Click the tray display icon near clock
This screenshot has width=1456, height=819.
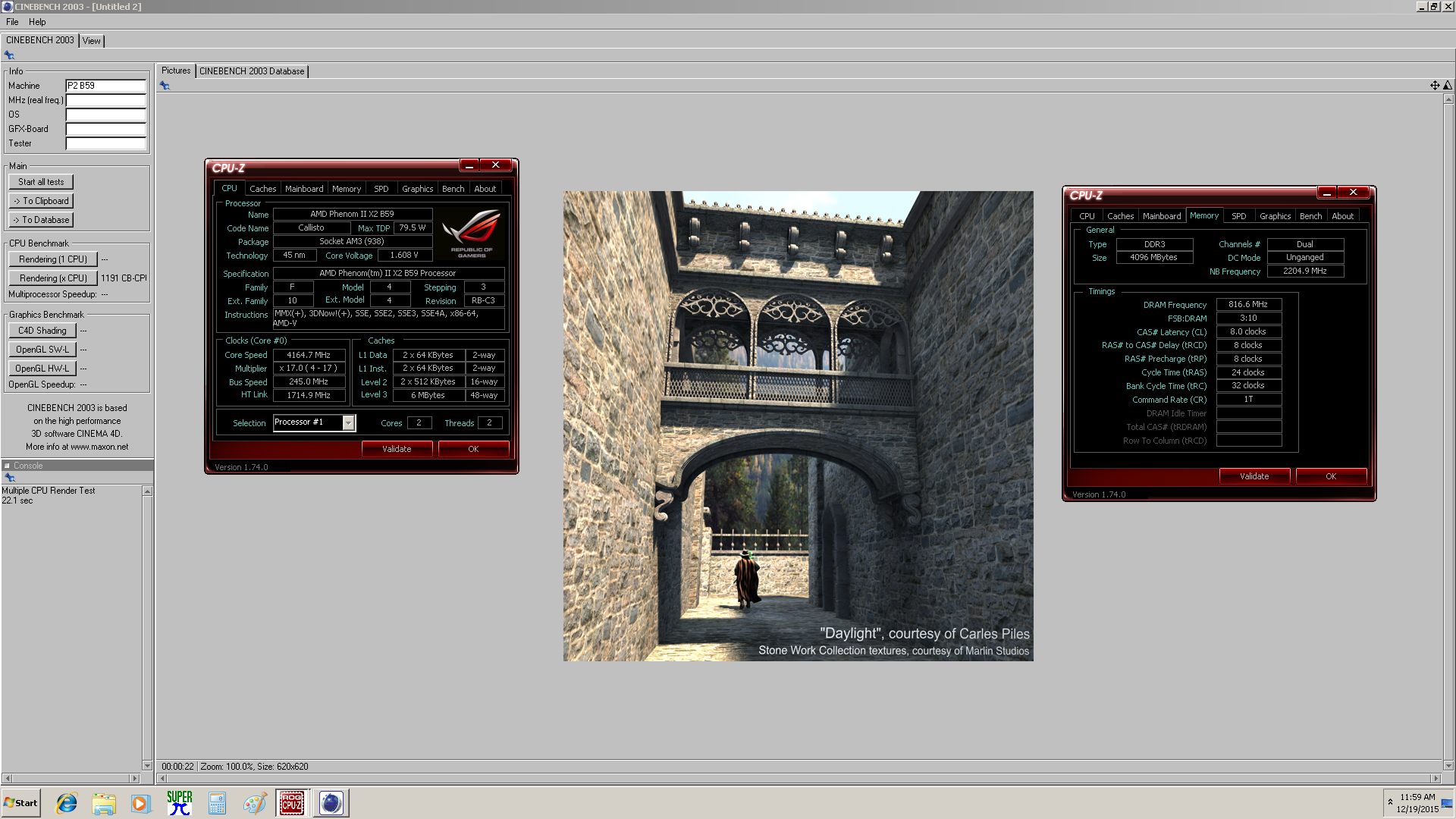(x=1447, y=803)
